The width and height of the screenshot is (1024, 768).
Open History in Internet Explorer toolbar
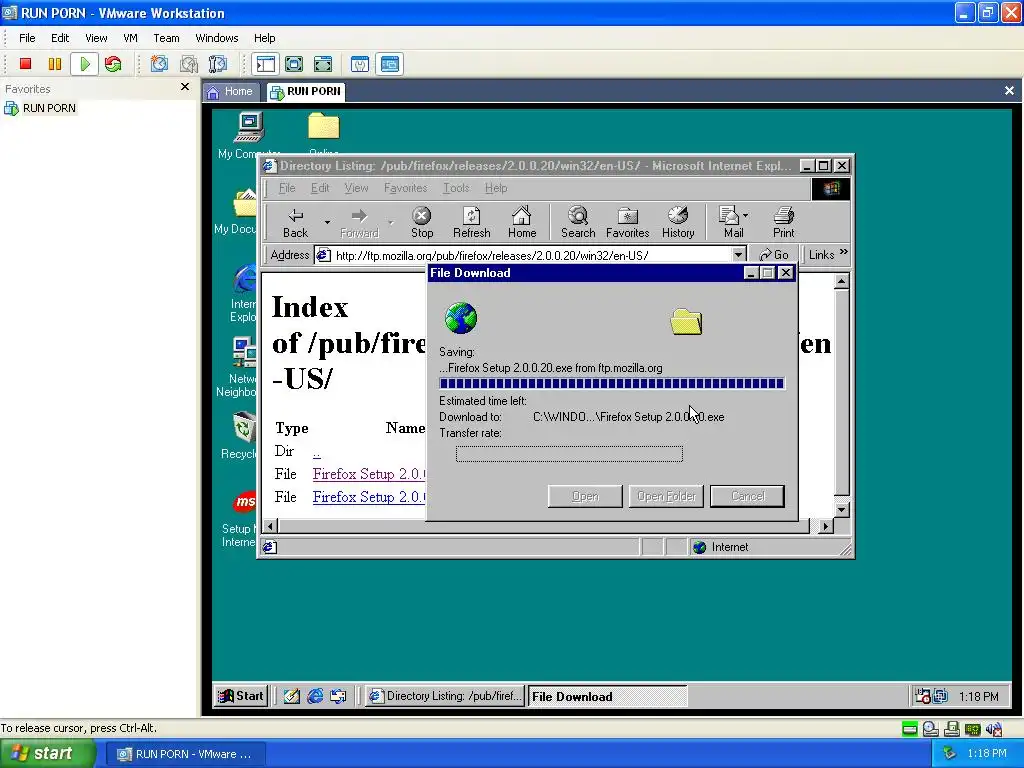[x=678, y=223]
